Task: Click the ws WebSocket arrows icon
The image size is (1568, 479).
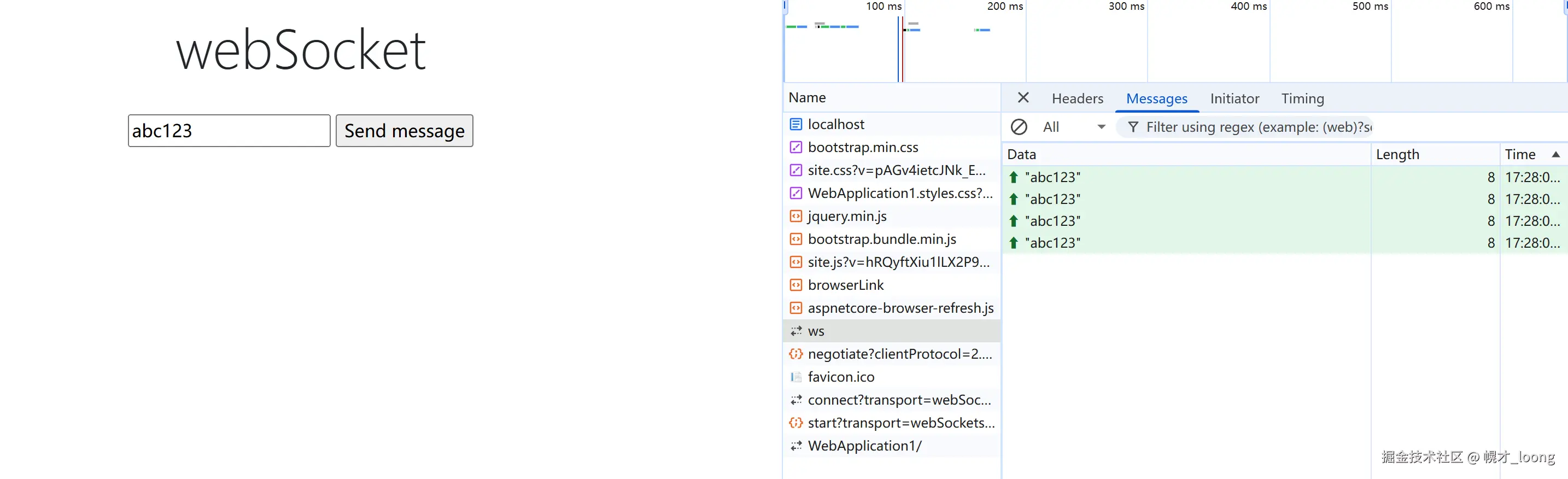Action: click(x=795, y=331)
